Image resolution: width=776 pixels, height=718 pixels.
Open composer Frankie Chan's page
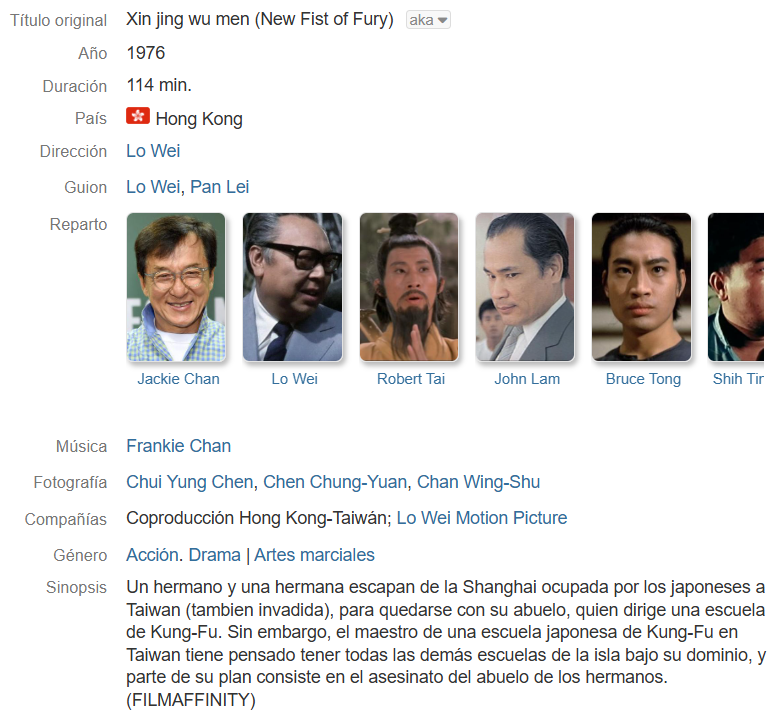click(179, 446)
